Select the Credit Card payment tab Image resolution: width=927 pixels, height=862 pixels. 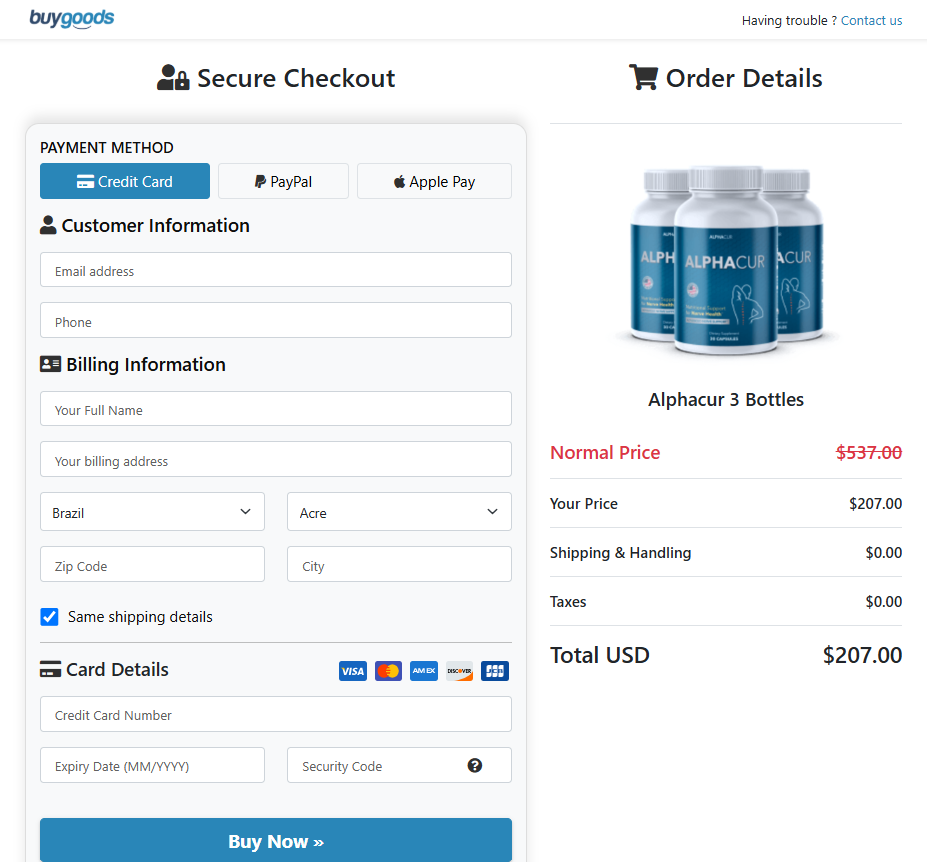(x=125, y=181)
